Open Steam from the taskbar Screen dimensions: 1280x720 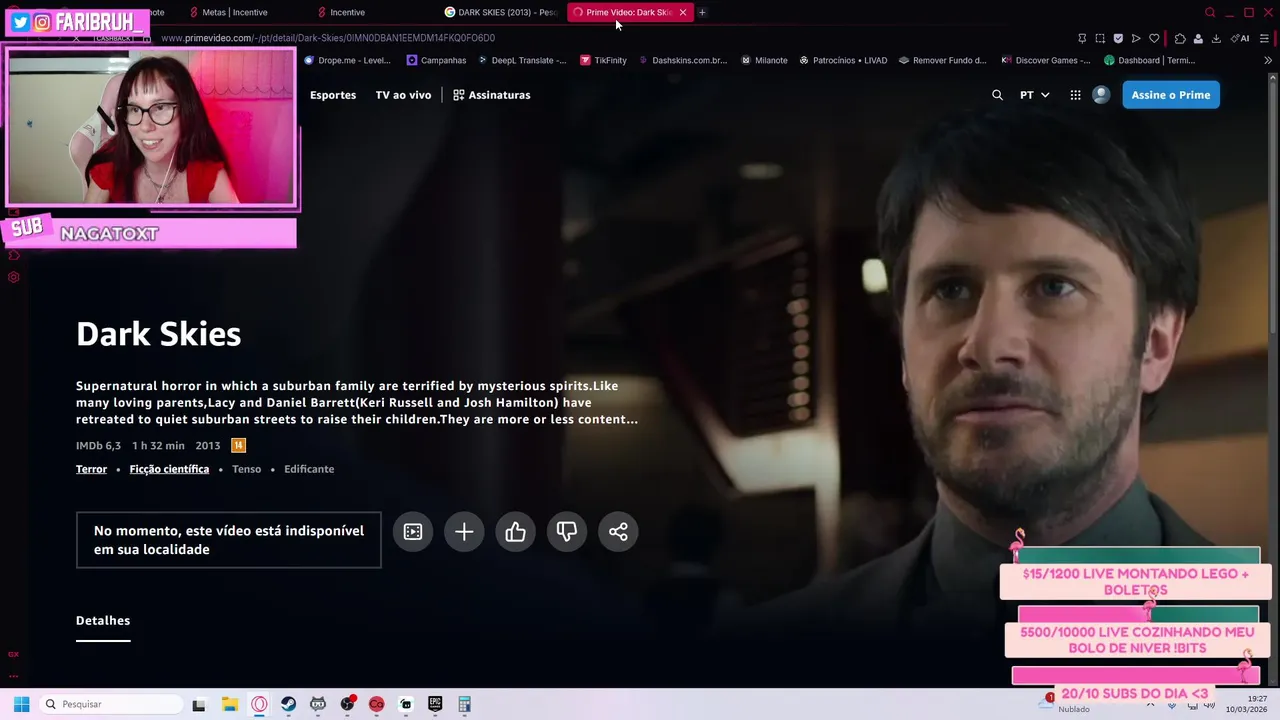(288, 704)
